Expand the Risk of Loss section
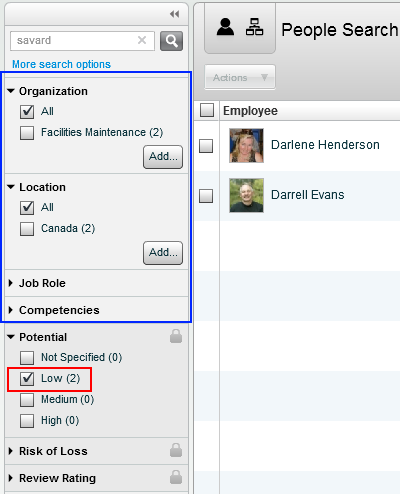The image size is (400, 494). (x=11, y=451)
